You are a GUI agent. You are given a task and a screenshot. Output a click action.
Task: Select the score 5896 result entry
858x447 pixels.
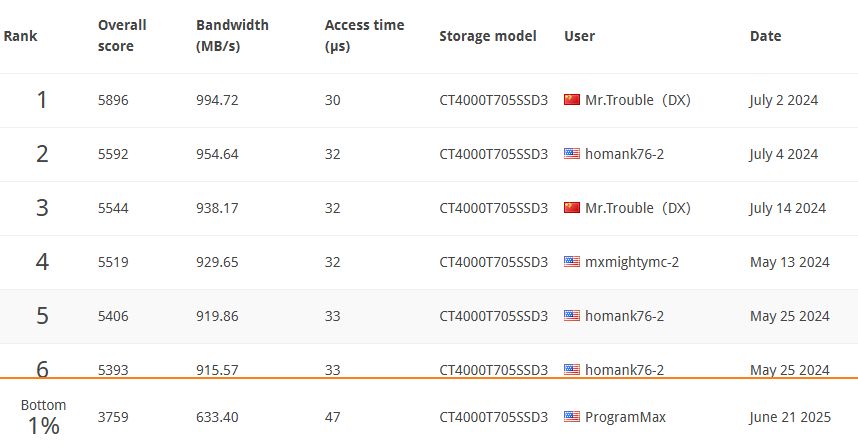[429, 100]
